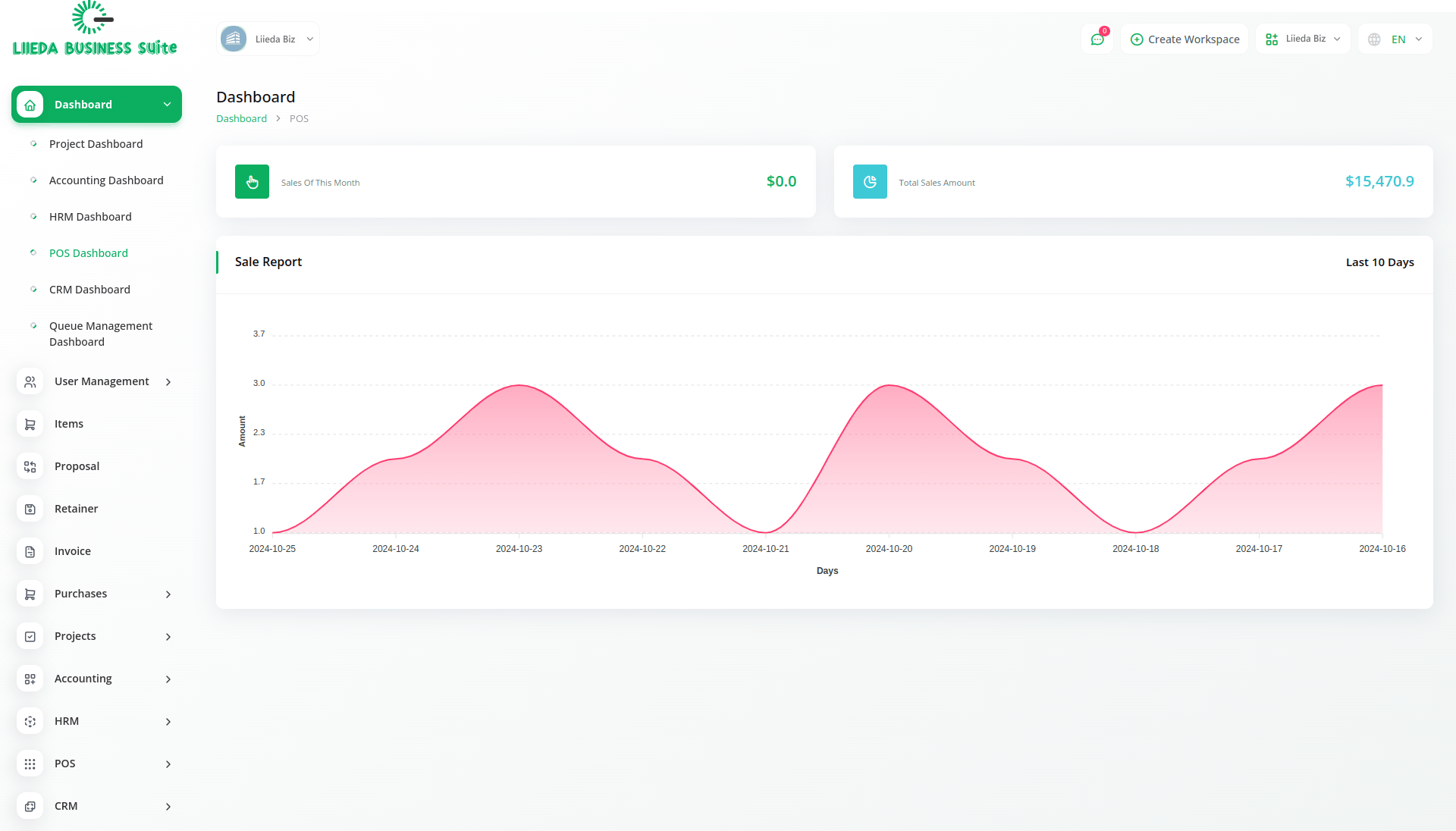Click the Create Workspace button
The height and width of the screenshot is (831, 1456).
point(1185,39)
